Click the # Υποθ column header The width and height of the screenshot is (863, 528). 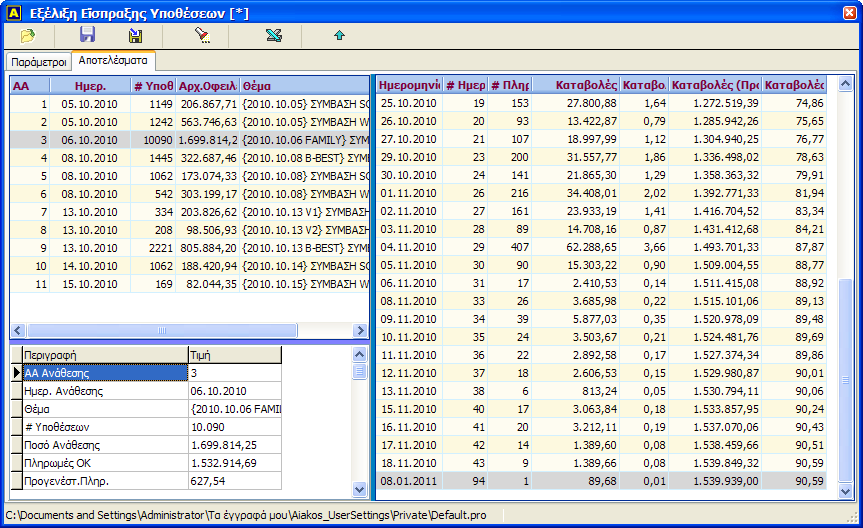(154, 85)
